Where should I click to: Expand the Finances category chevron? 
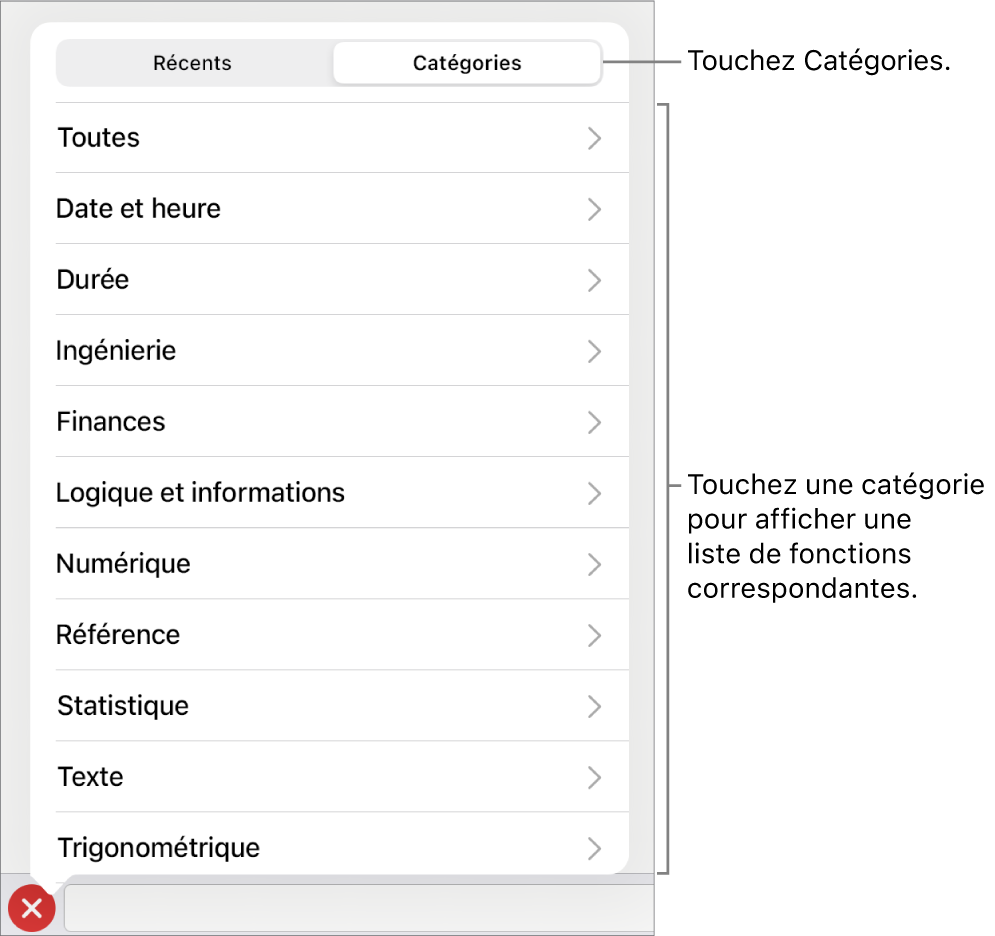594,422
